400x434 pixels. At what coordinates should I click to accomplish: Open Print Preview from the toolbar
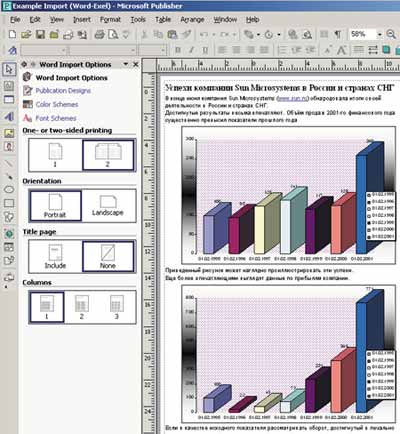tap(113, 34)
